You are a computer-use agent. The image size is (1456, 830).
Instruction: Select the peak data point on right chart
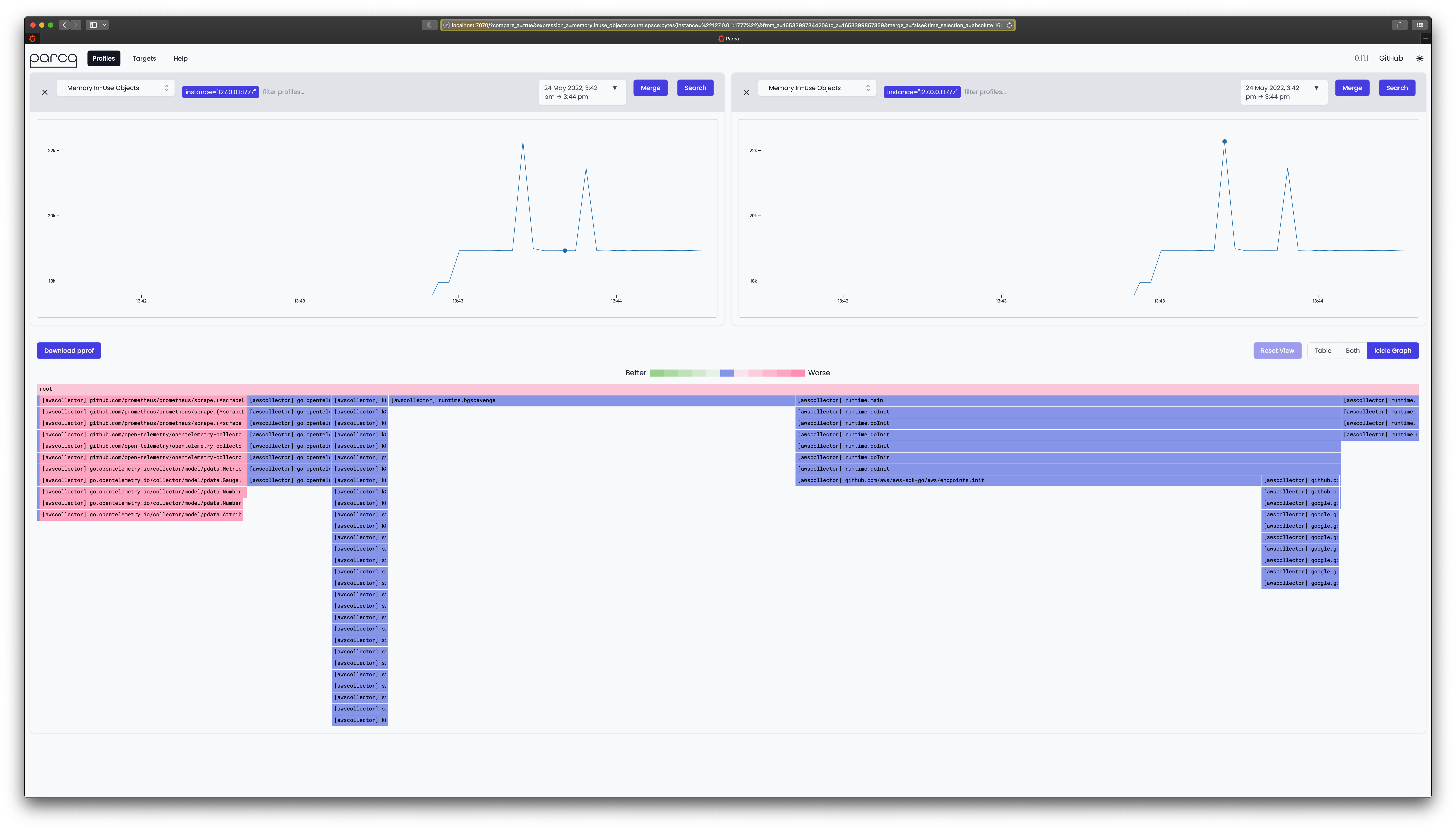point(1225,141)
